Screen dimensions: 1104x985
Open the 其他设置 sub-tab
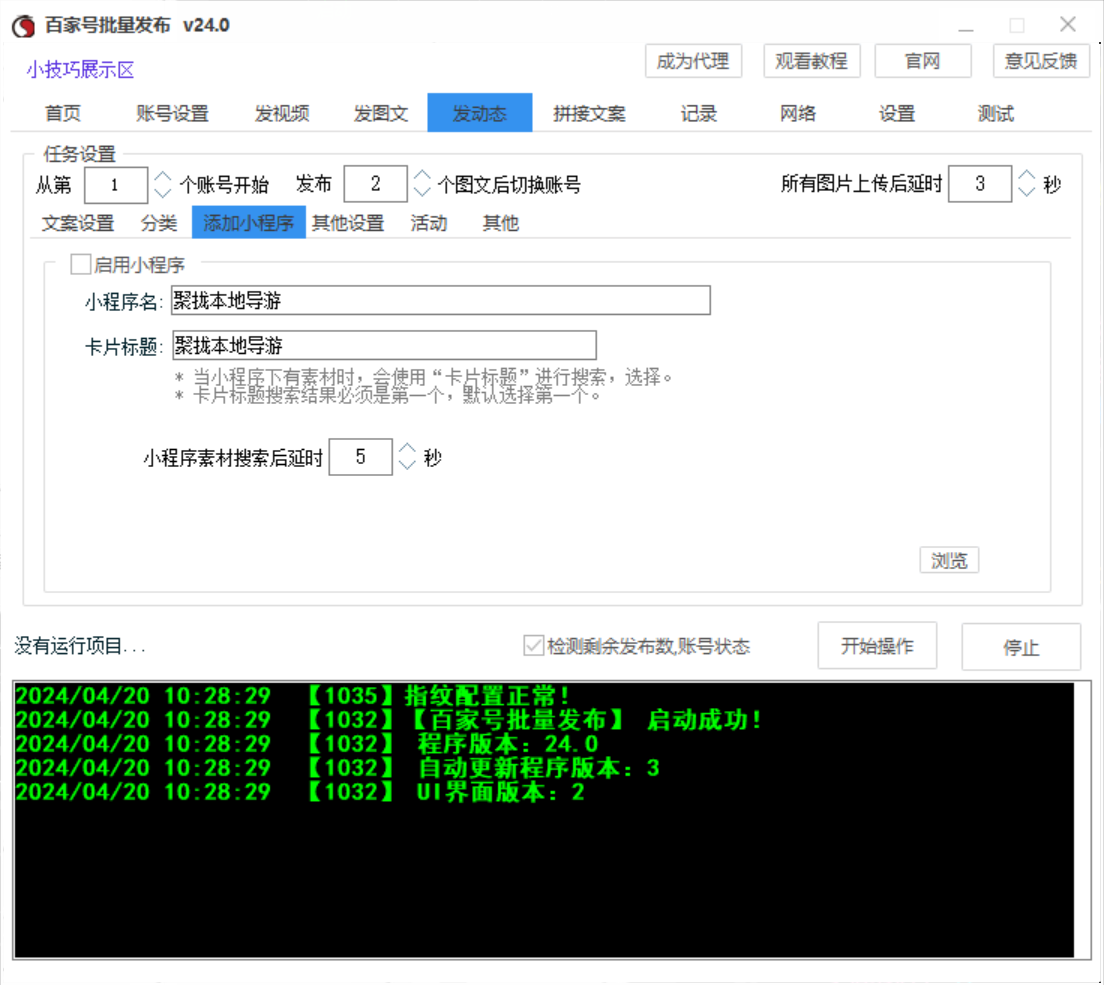pos(348,223)
